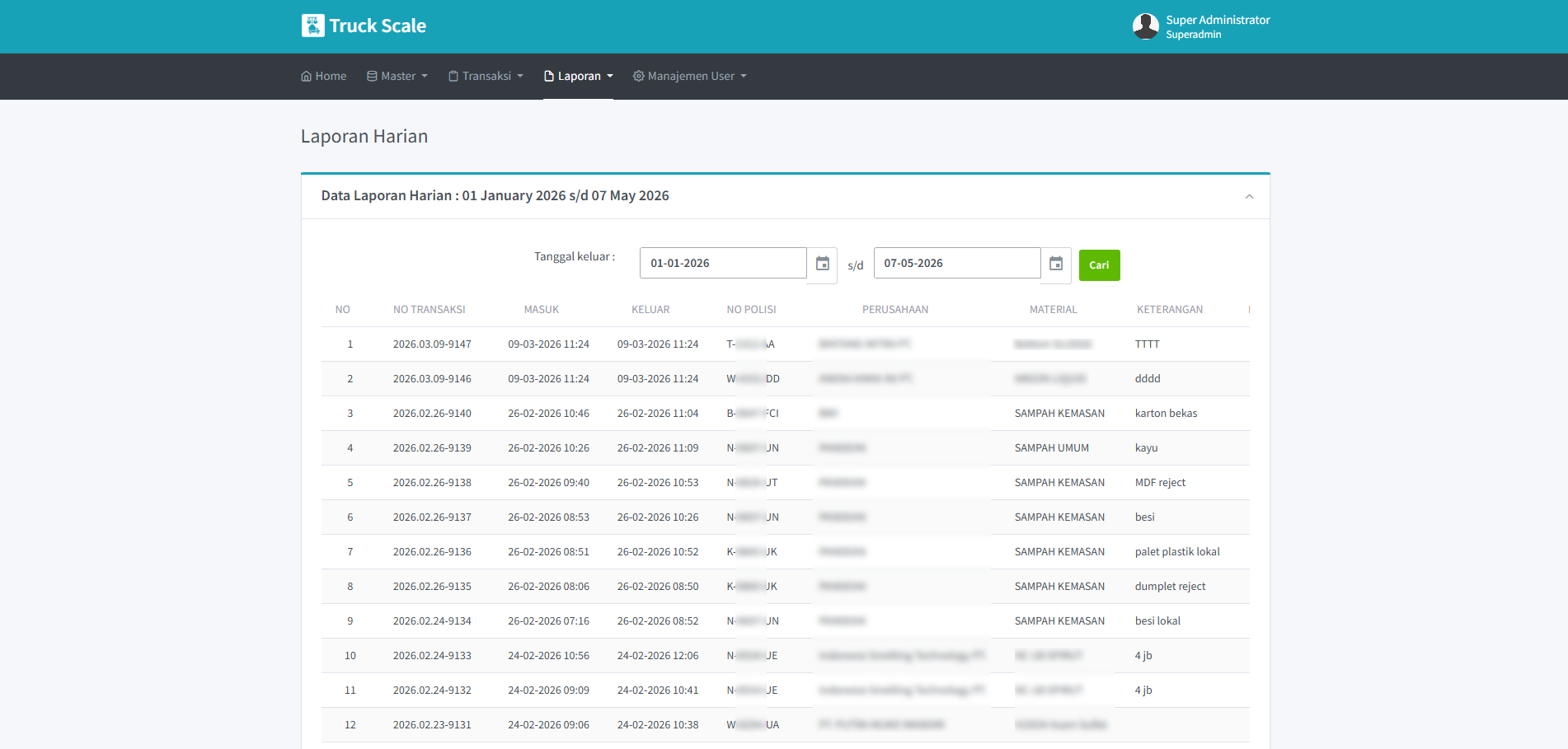Select transaction 2026.02.26-9138

click(x=432, y=483)
